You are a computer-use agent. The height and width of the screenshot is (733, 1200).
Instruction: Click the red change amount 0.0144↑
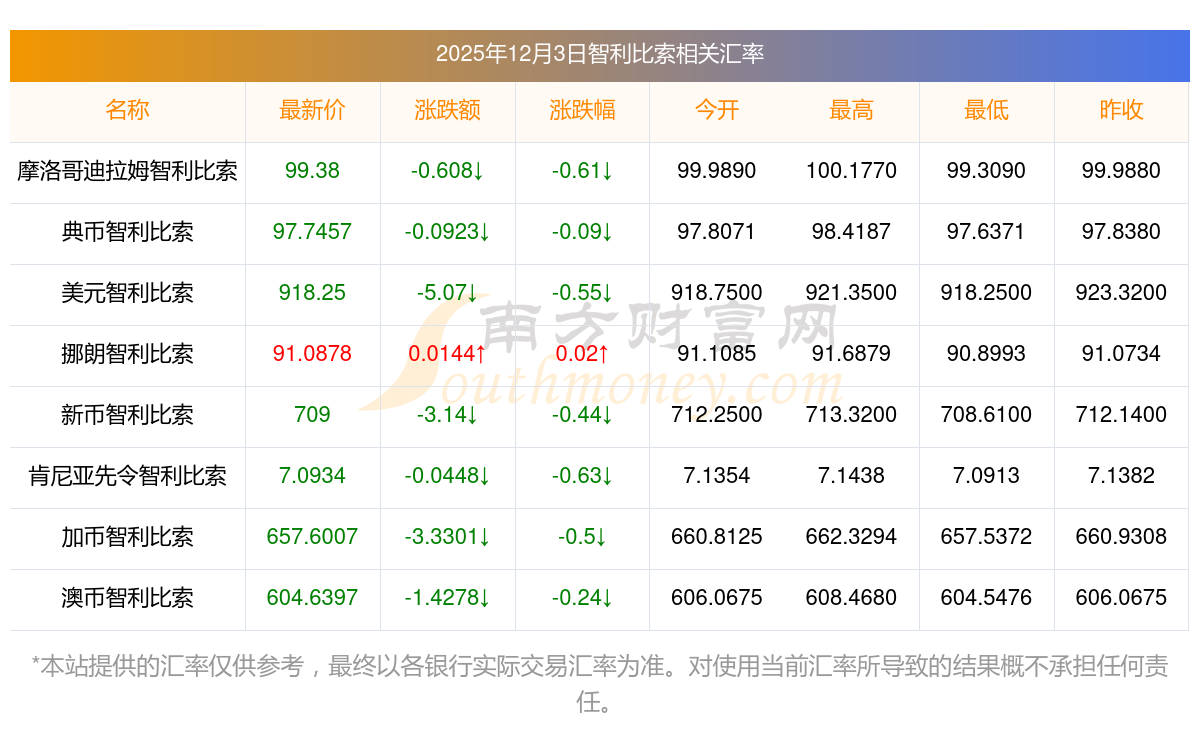click(447, 354)
